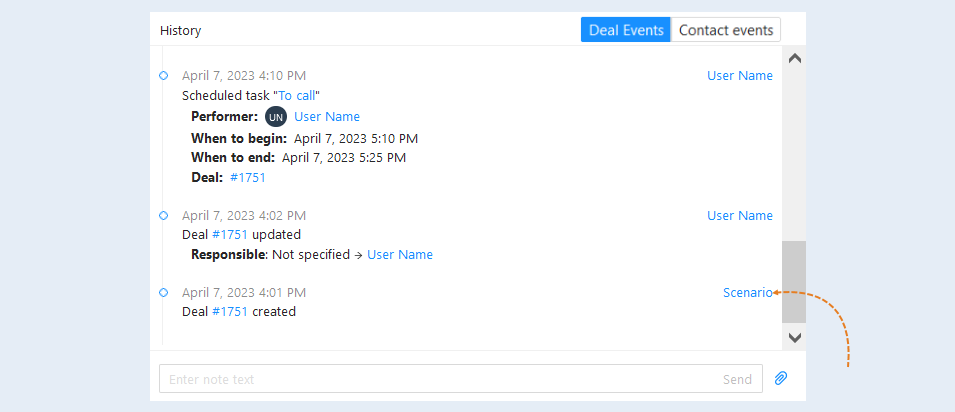Click timeline marker for 4:01 PM event
This screenshot has width=955, height=412.
tap(163, 293)
